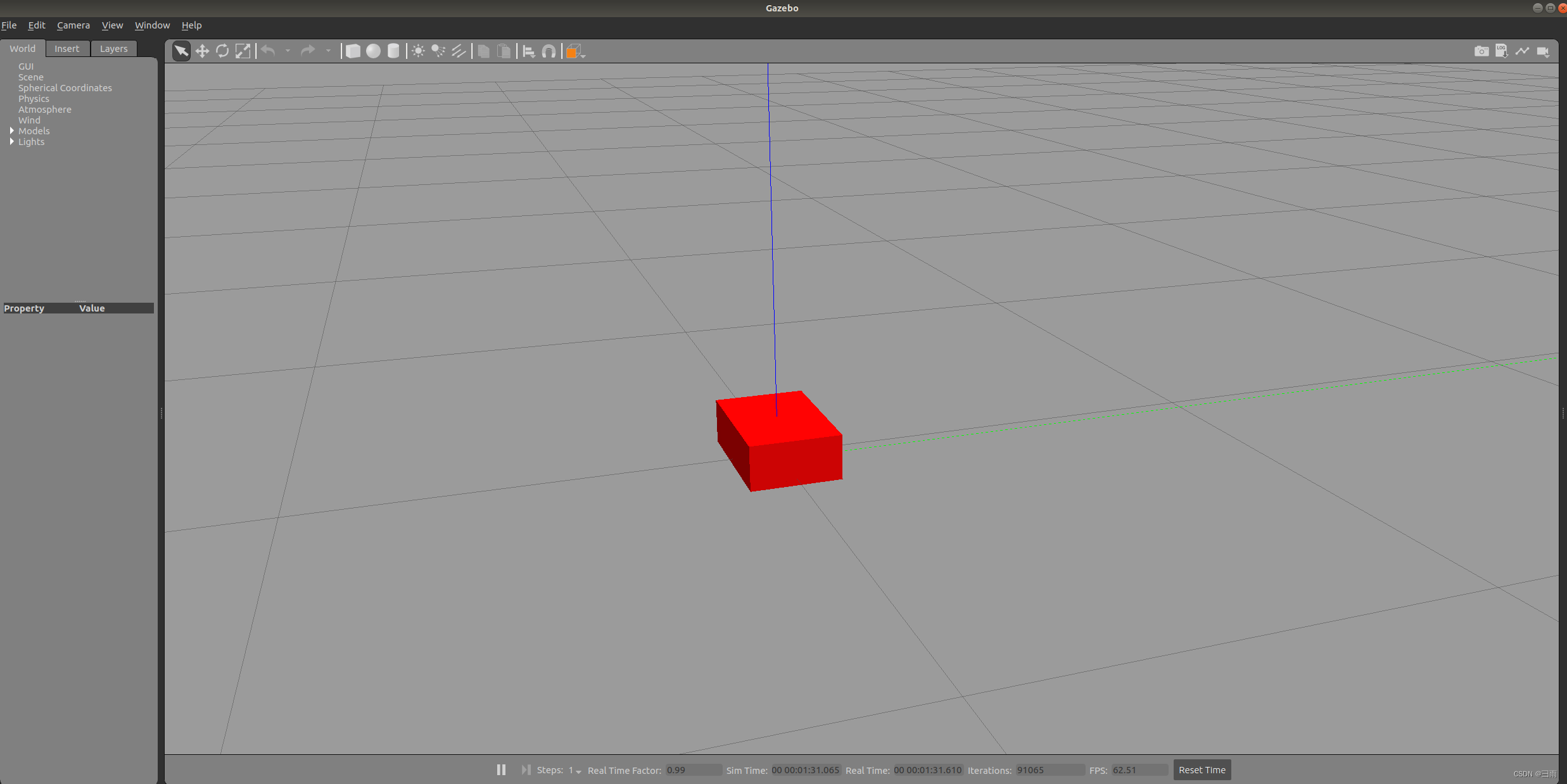Expand the Models tree item
1567x784 pixels.
tap(11, 130)
